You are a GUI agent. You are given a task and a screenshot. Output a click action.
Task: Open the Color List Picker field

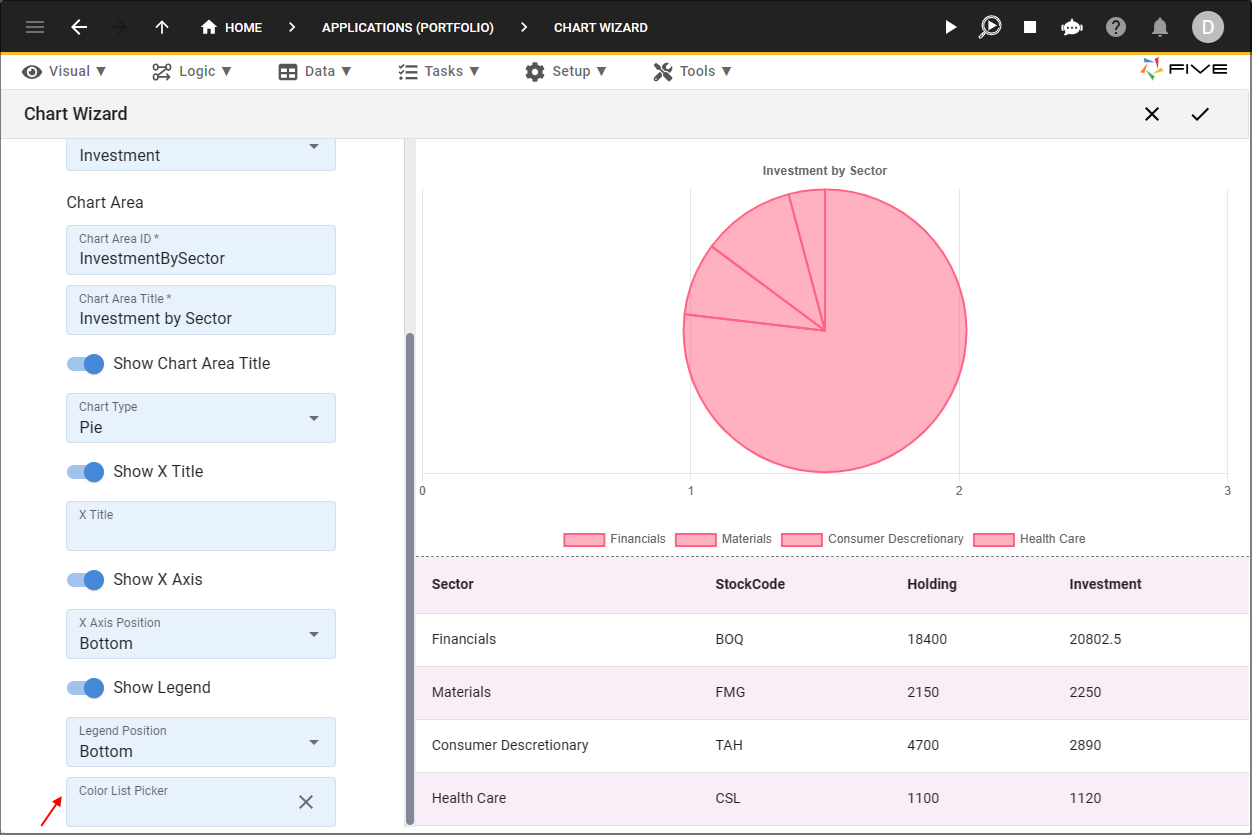tap(201, 802)
